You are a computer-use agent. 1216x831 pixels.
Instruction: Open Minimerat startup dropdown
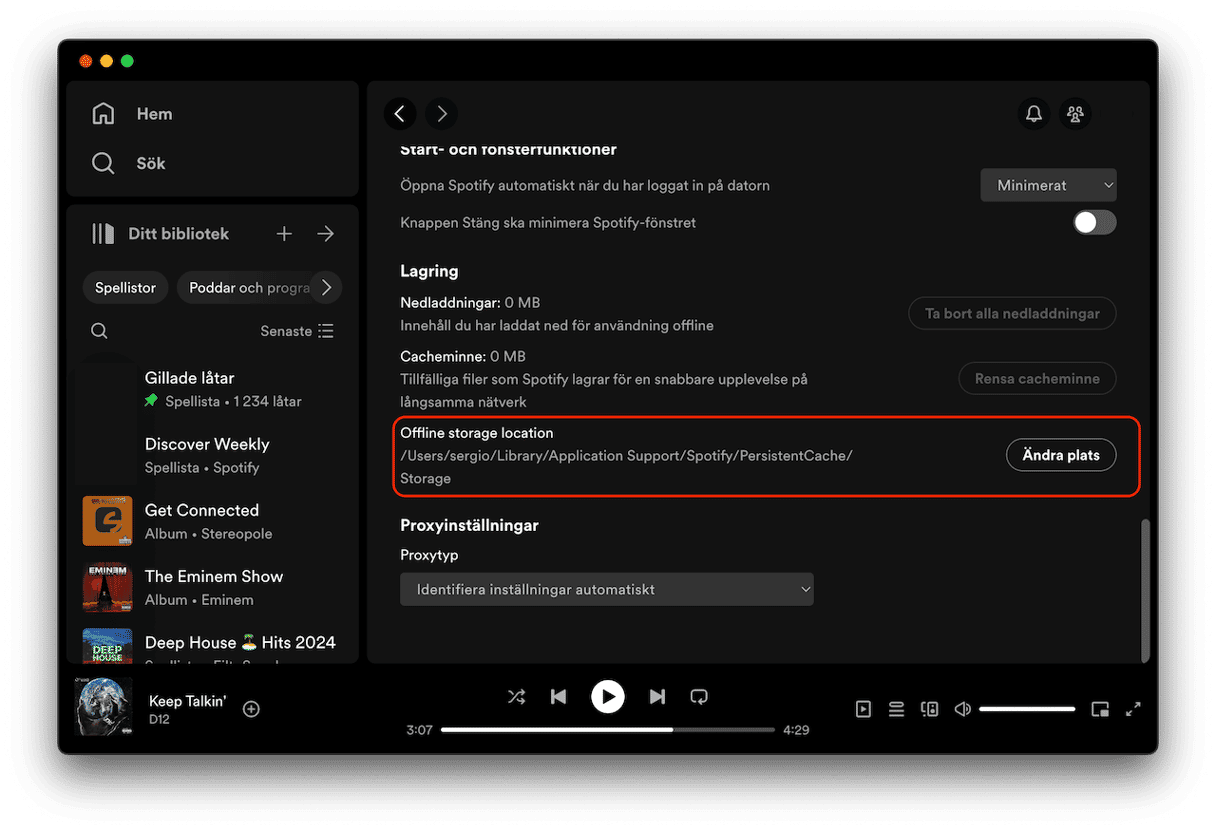1048,185
